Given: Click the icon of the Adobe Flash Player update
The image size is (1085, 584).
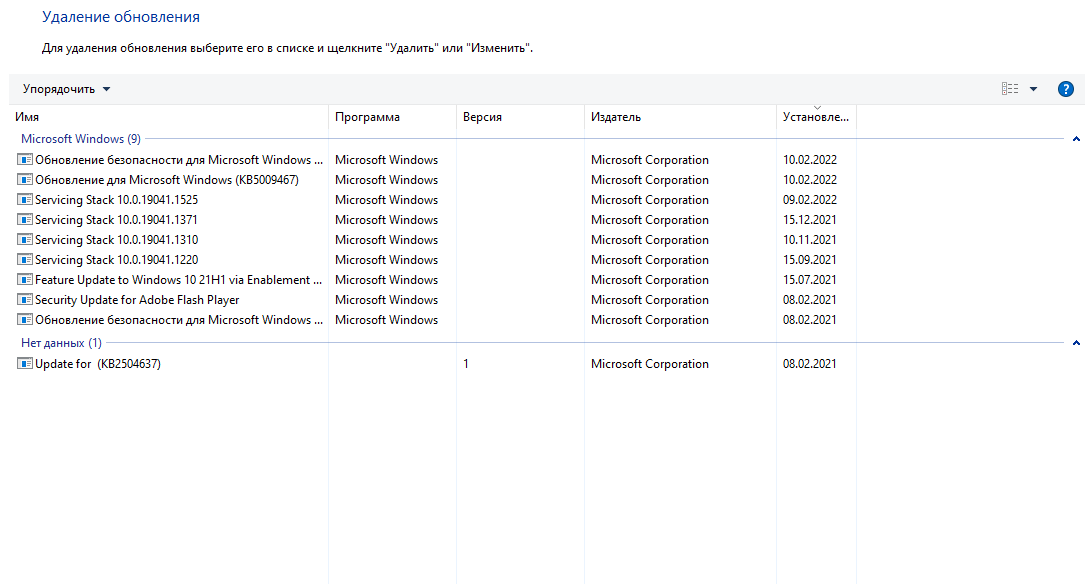Looking at the screenshot, I should click(25, 300).
